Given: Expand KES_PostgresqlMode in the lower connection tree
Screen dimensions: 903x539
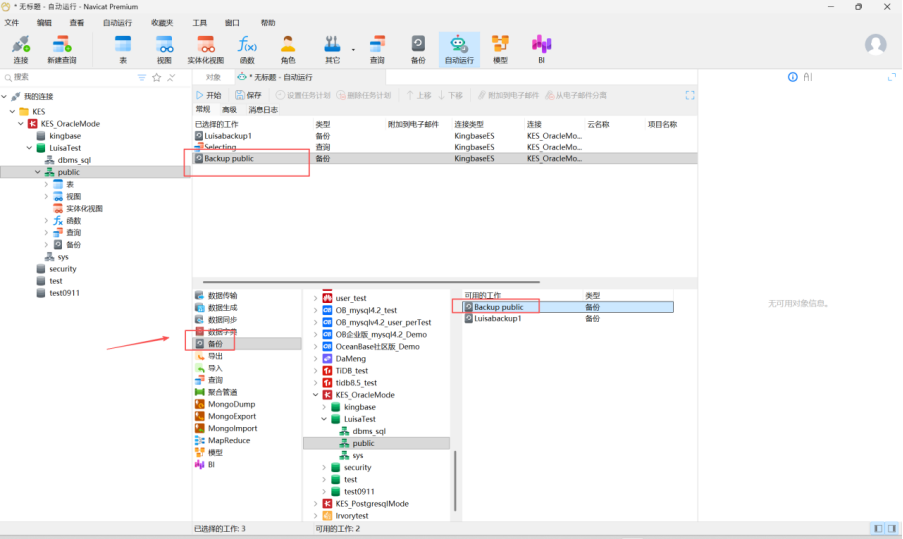Looking at the screenshot, I should 313,504.
